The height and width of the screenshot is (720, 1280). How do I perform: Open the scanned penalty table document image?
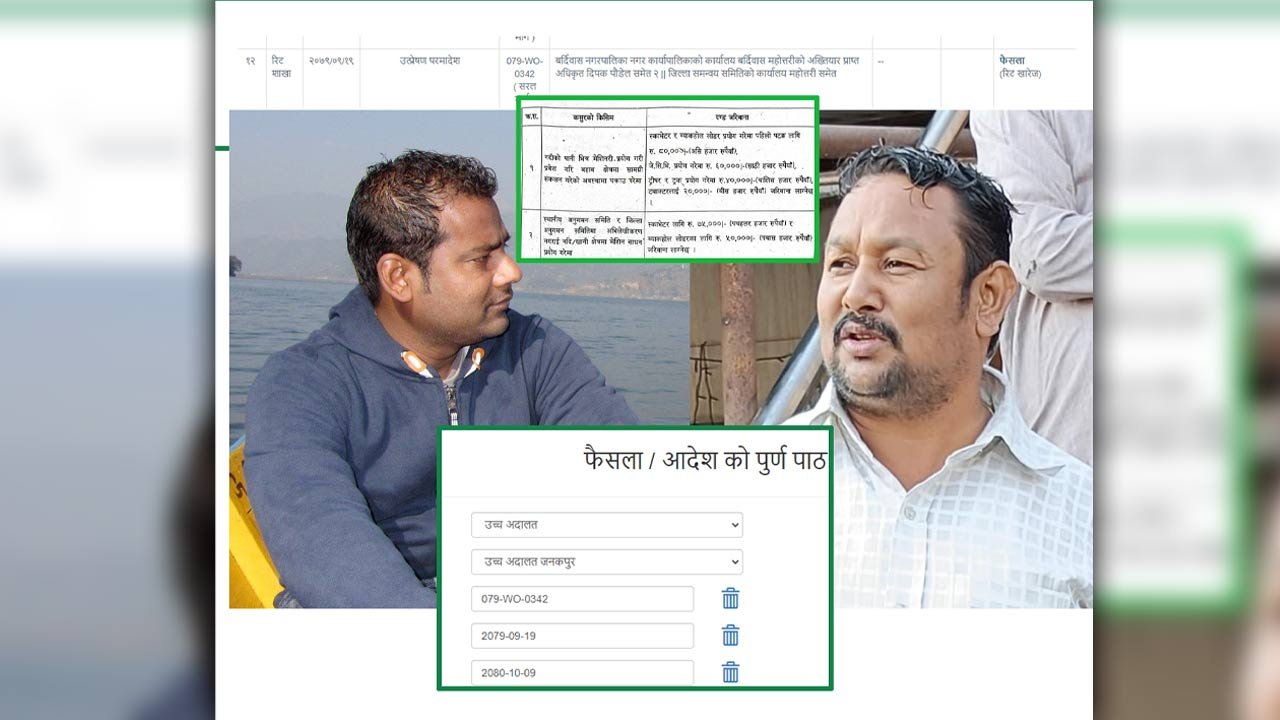667,178
